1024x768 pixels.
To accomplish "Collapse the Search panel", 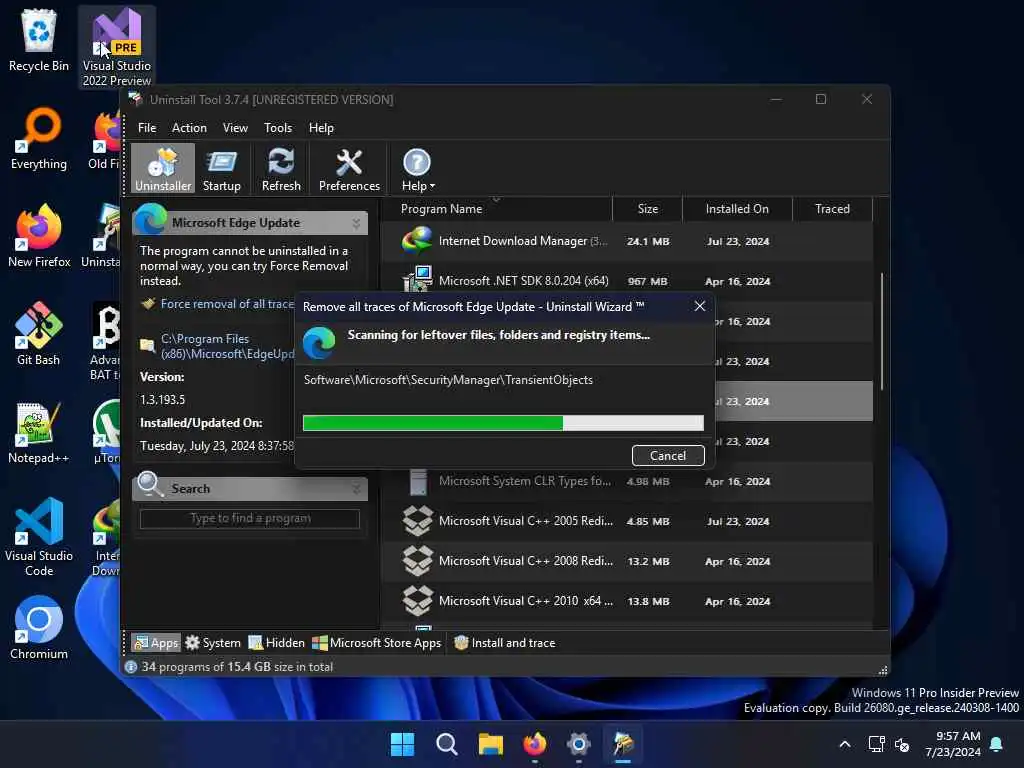I will pos(356,488).
